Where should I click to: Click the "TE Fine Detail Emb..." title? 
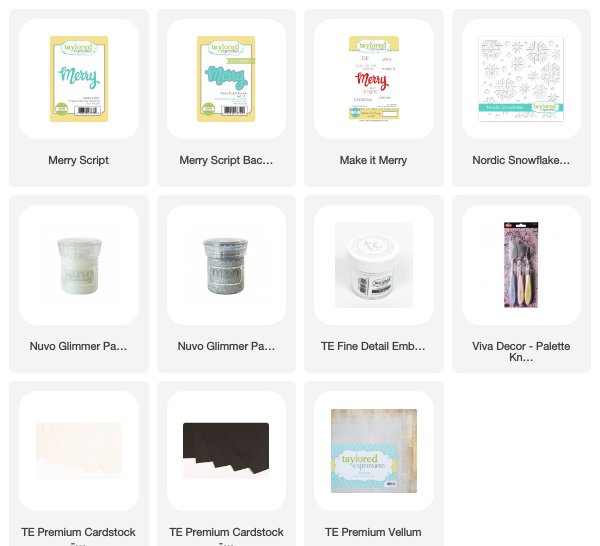(x=373, y=346)
